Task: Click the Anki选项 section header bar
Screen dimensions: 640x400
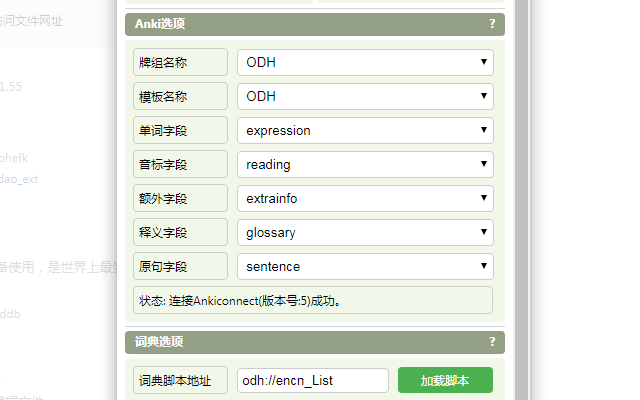Action: (x=315, y=24)
